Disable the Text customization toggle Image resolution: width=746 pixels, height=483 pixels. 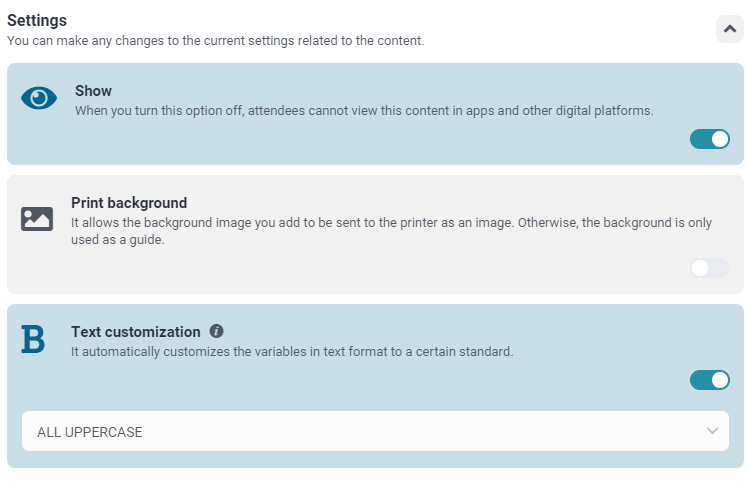710,380
